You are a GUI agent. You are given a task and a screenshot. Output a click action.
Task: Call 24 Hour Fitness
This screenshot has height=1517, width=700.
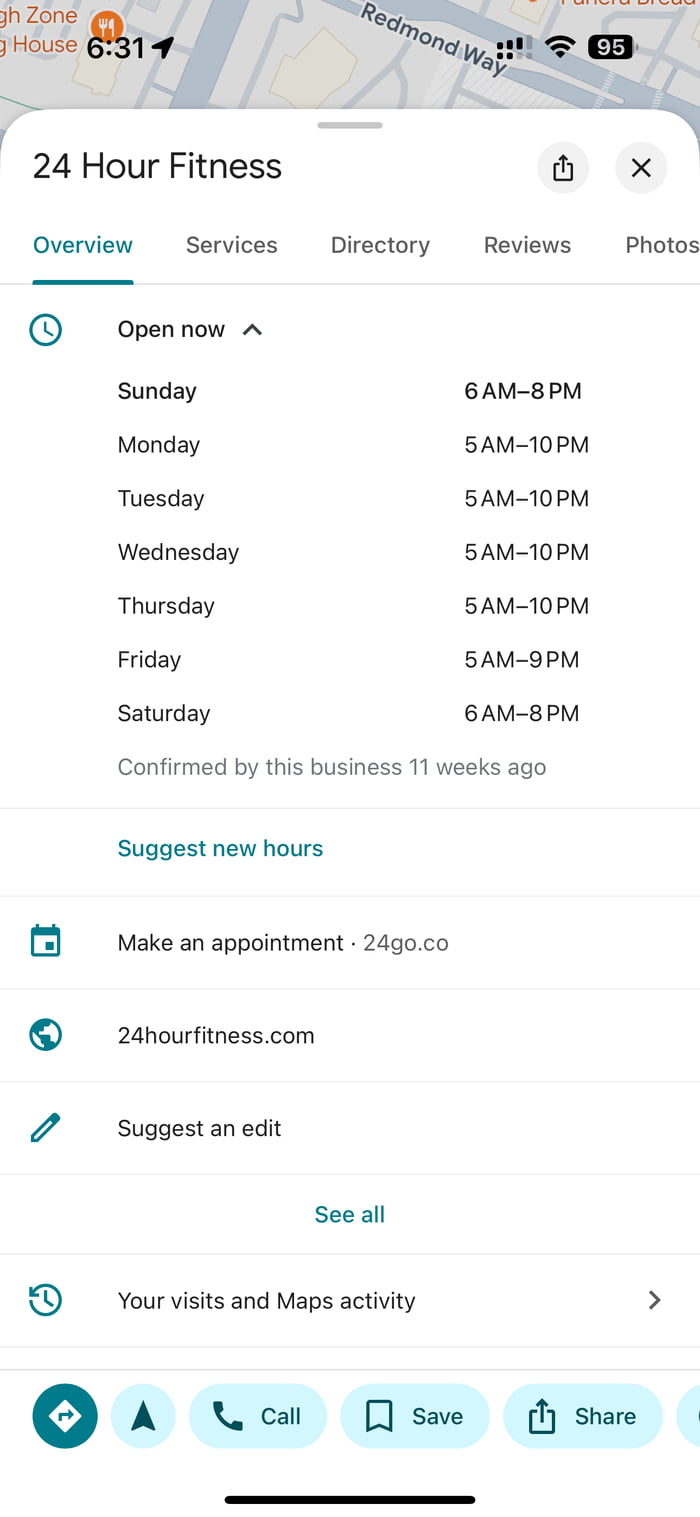click(258, 1416)
